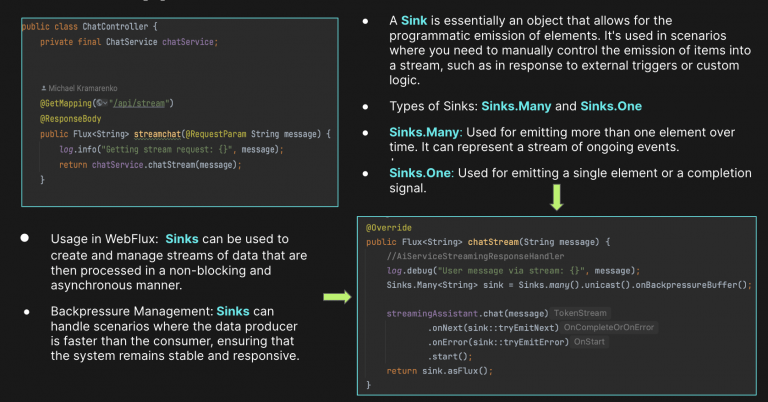Click the globe icon beside /api/stream
The height and width of the screenshot is (402, 768).
pos(99,102)
